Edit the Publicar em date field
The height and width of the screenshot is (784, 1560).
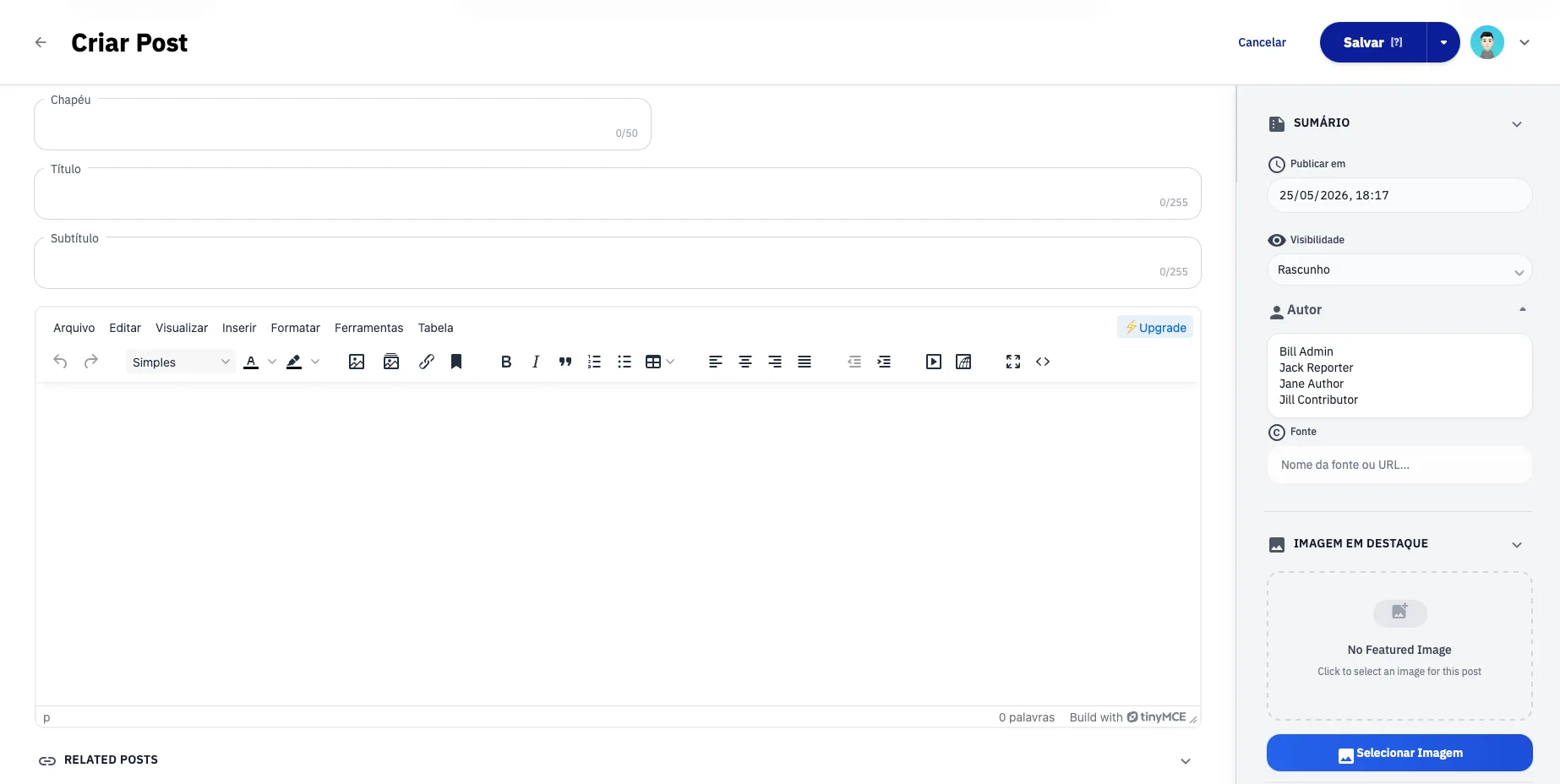point(1399,195)
